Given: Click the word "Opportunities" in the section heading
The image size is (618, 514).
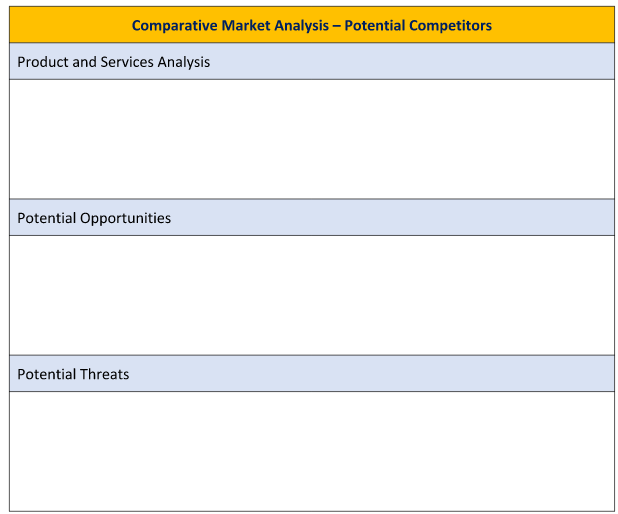Looking at the screenshot, I should pos(127,218).
